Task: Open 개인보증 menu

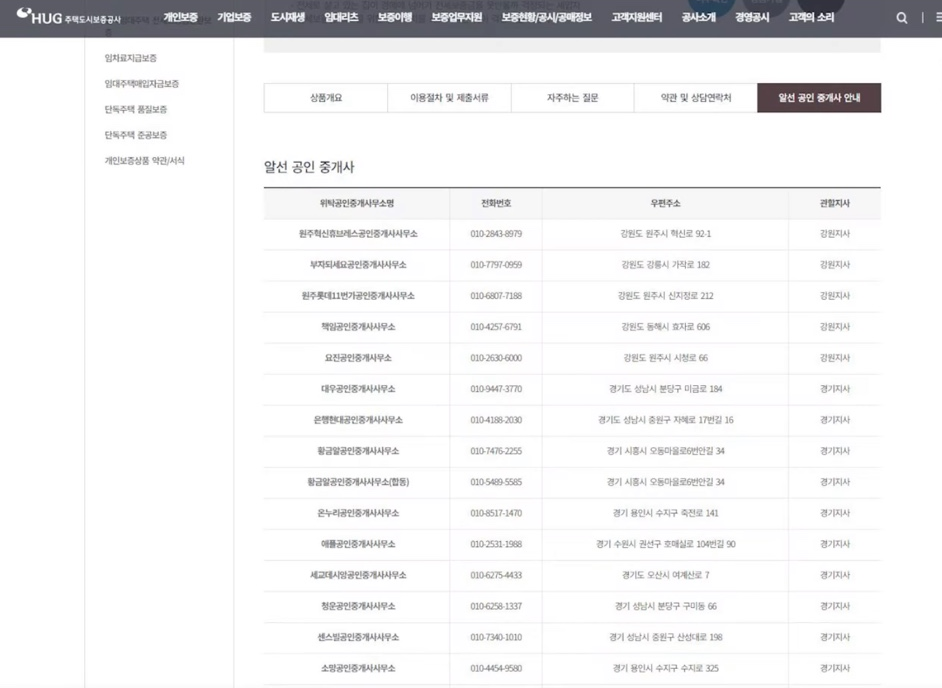Action: [x=180, y=17]
